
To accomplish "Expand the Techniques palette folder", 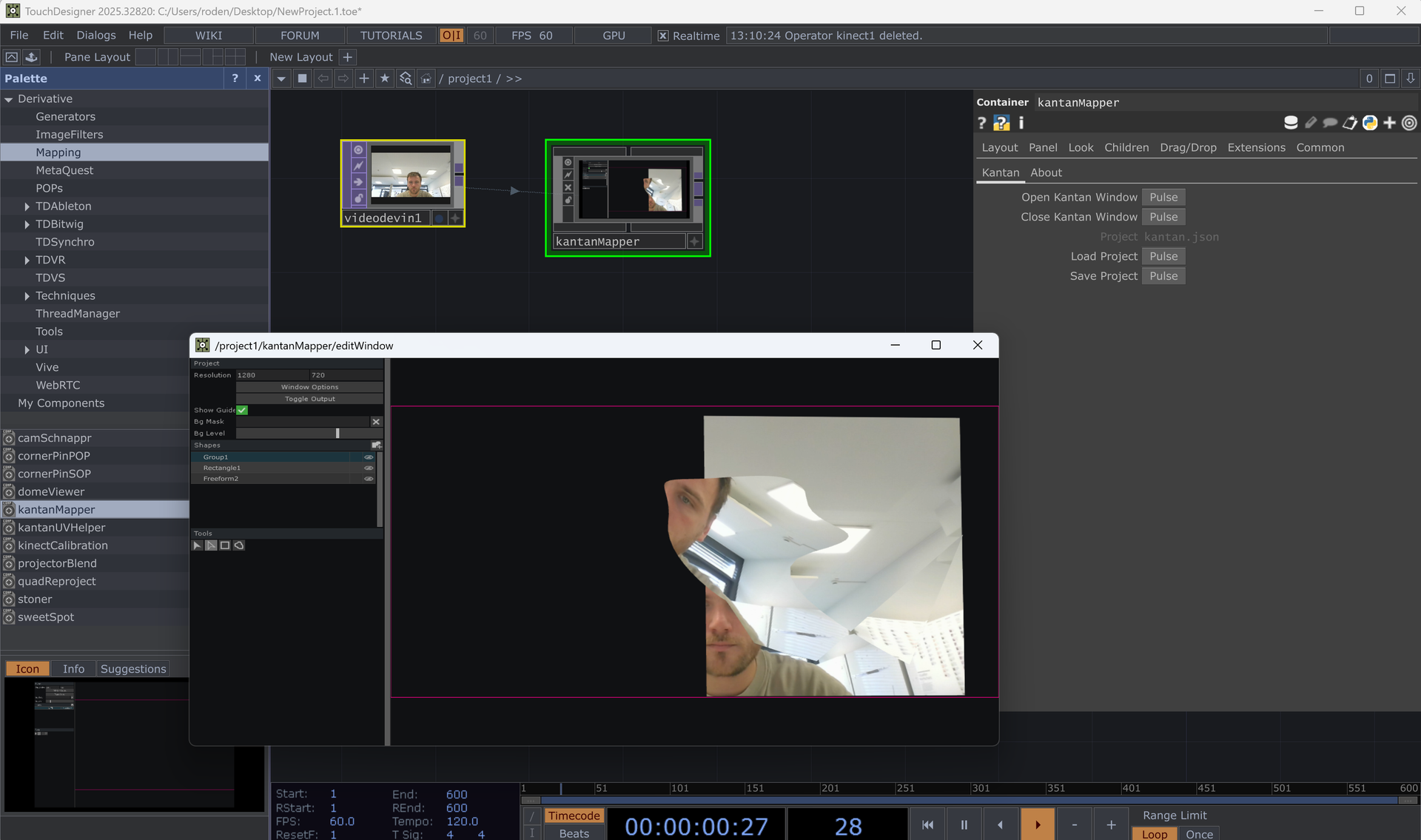I will 27,296.
